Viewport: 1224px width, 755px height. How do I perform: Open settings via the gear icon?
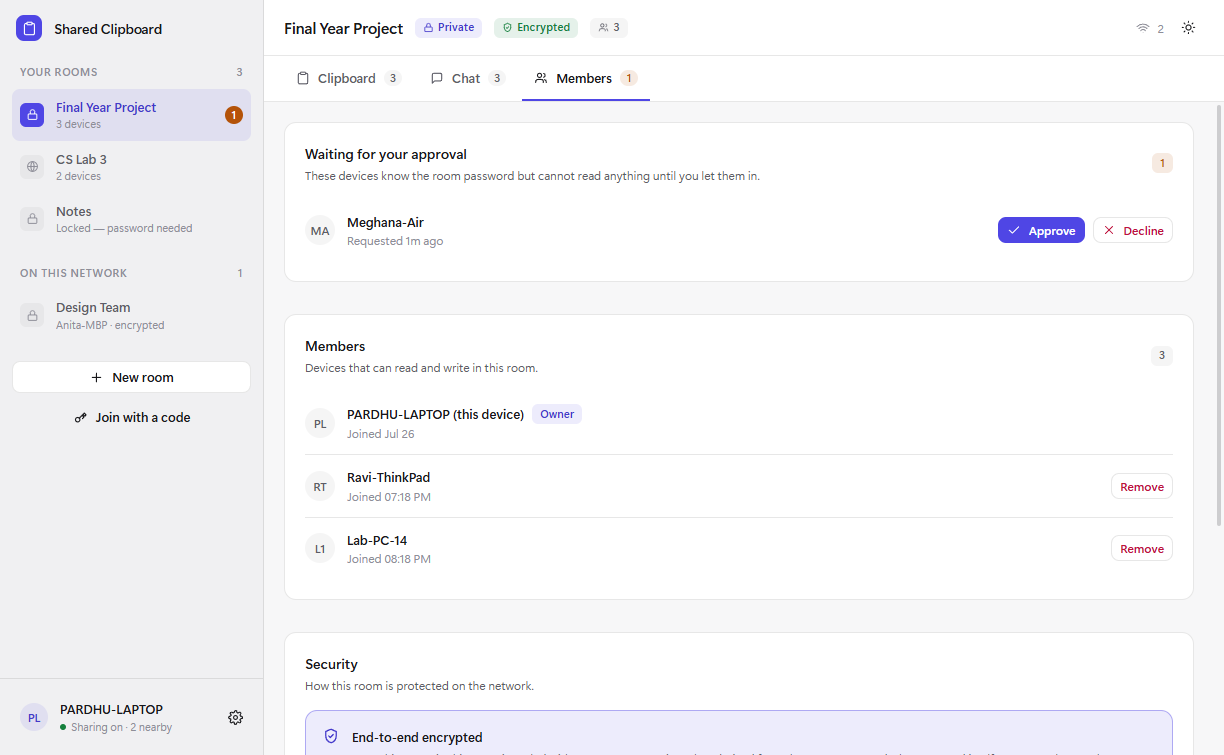coord(236,717)
